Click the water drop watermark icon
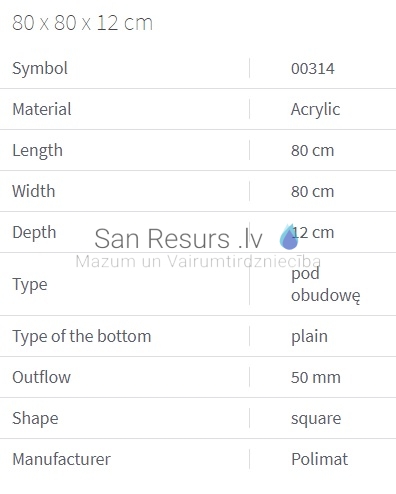This screenshot has width=396, height=494. click(289, 237)
